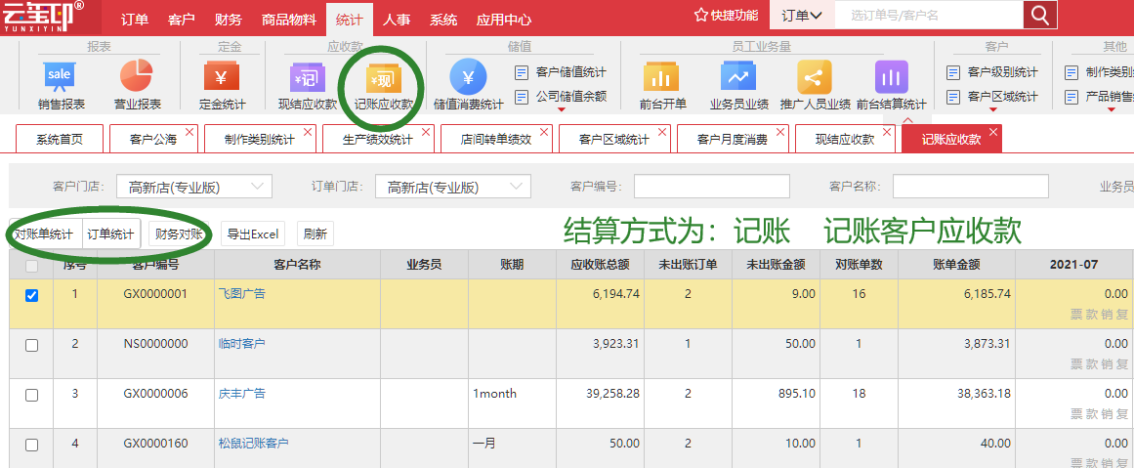This screenshot has height=468, width=1134.
Task: Click the 订单统计 button
Action: (111, 234)
